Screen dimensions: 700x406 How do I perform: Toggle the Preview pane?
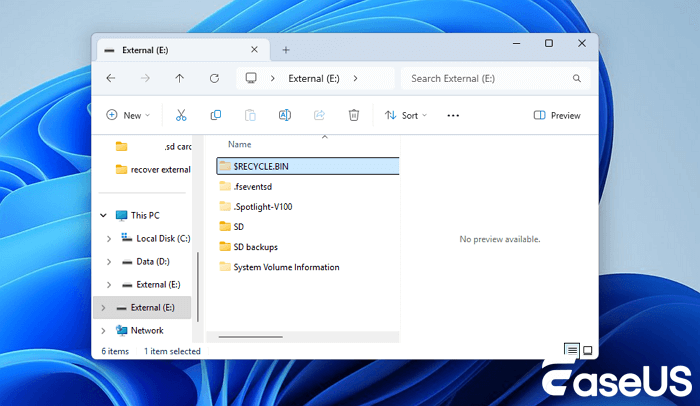(557, 116)
